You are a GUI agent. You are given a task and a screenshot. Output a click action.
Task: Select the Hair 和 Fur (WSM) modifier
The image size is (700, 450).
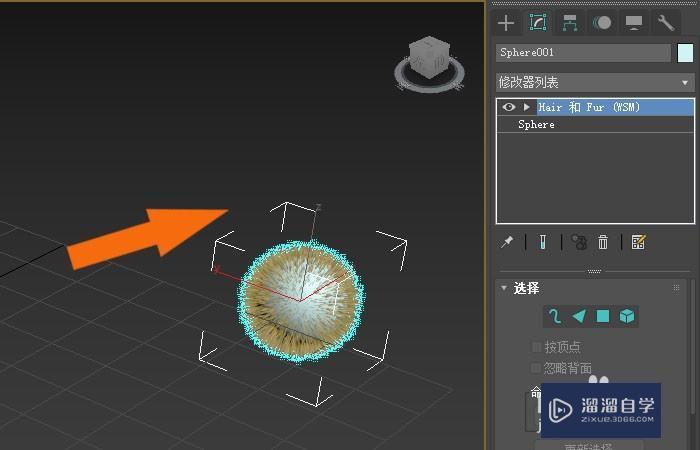click(x=615, y=107)
